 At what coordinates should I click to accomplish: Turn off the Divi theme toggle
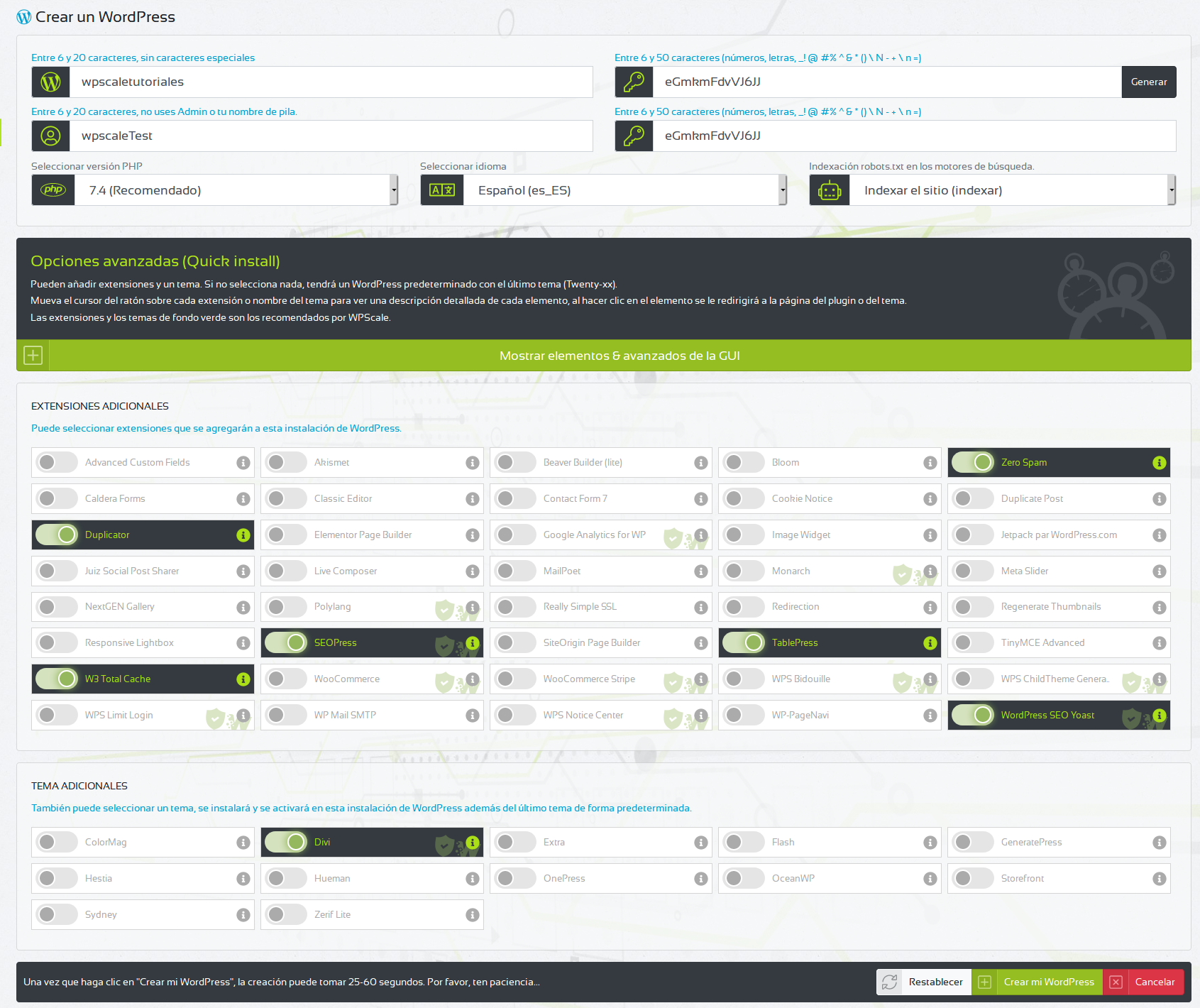click(286, 843)
